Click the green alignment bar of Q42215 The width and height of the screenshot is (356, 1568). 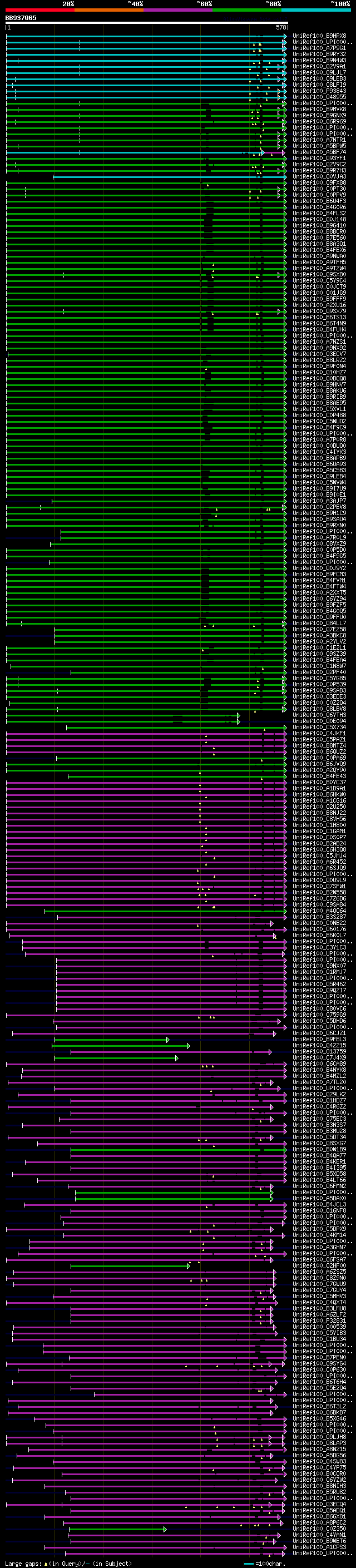(121, 1046)
